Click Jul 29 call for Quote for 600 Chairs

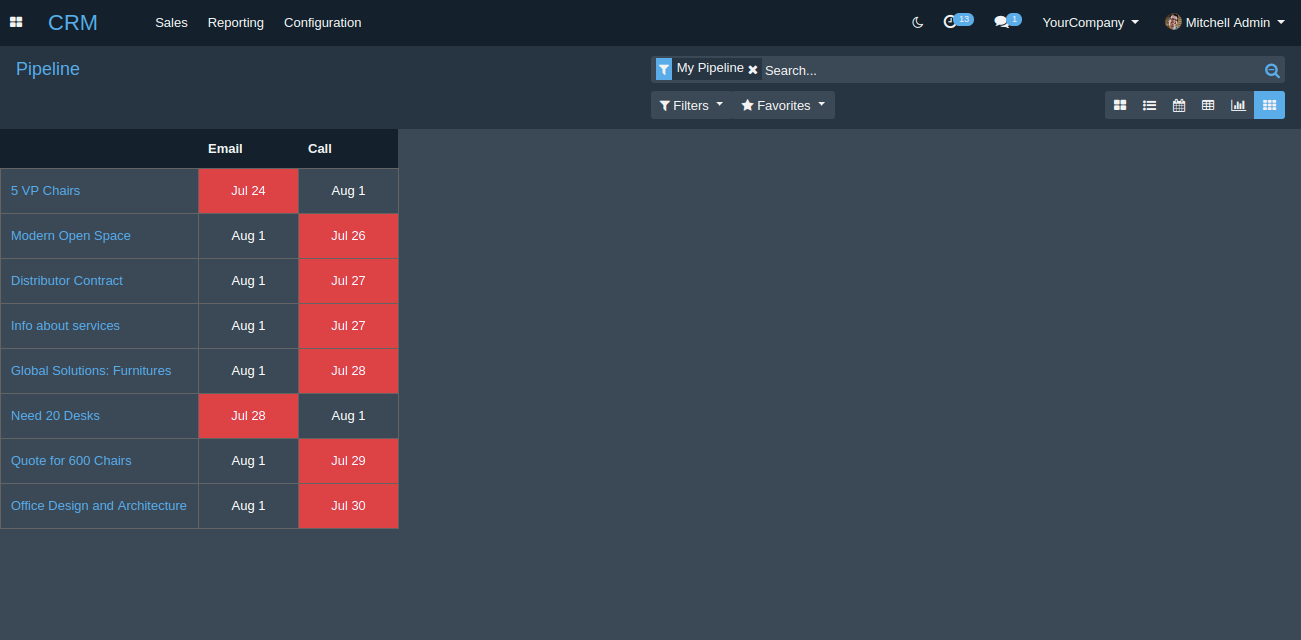[348, 460]
